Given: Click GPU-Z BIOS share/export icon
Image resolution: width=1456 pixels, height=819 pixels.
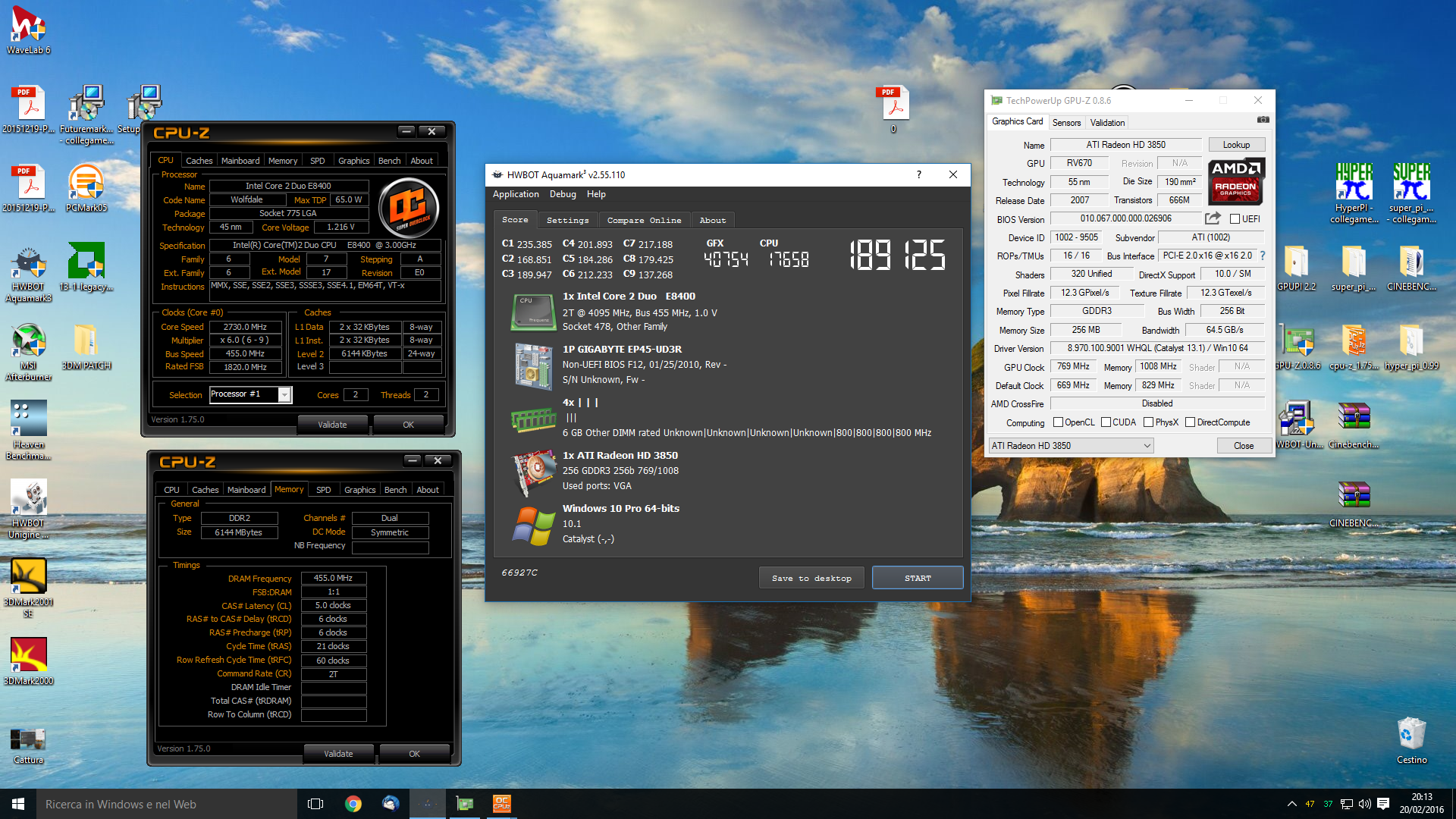Looking at the screenshot, I should pyautogui.click(x=1213, y=218).
